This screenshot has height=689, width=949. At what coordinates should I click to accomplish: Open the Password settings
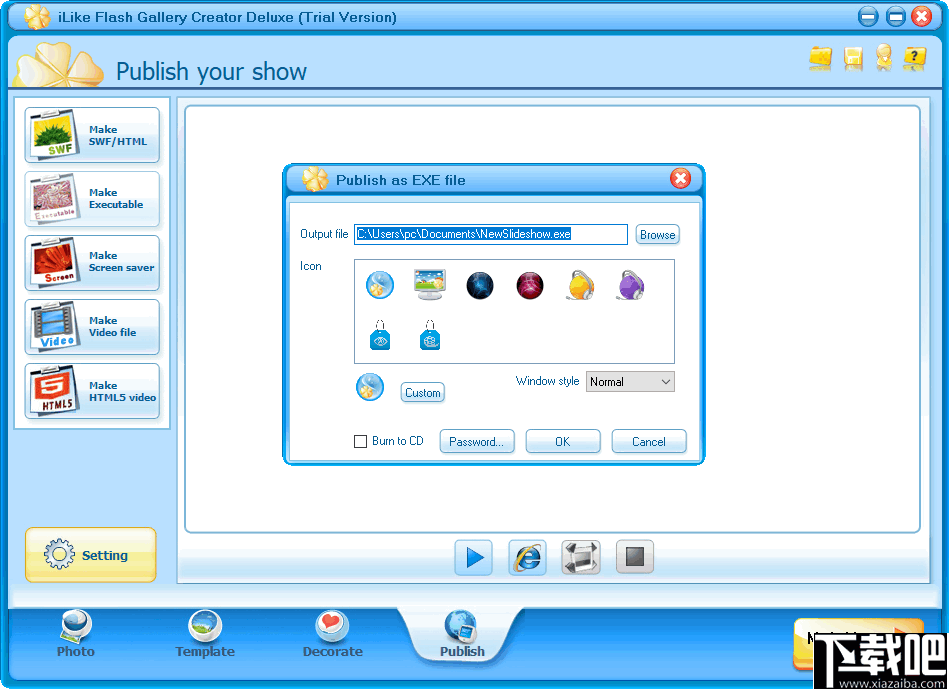click(x=477, y=441)
